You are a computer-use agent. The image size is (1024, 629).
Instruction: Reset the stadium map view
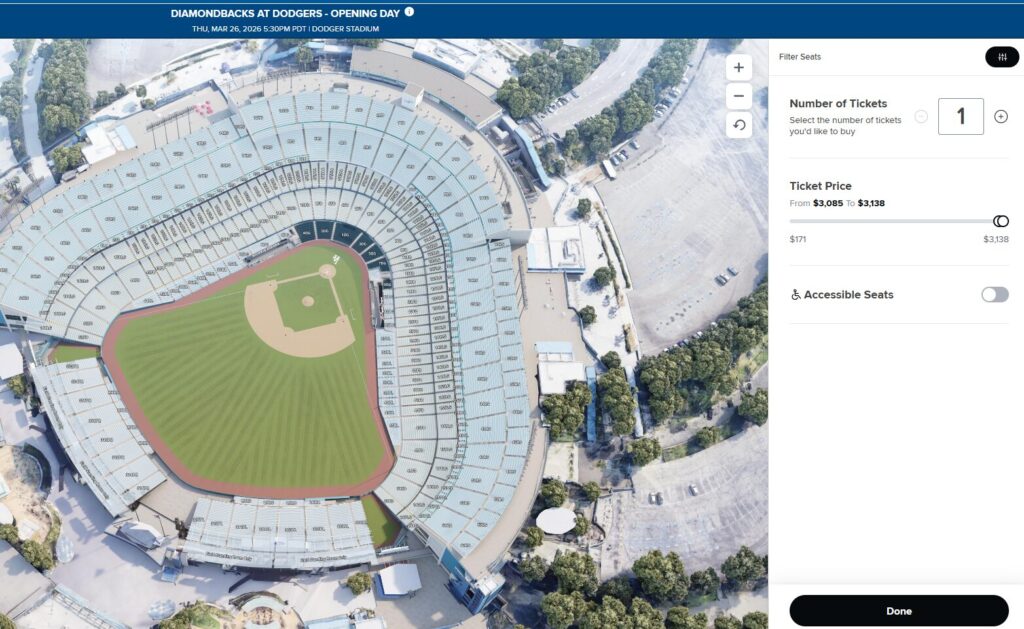[x=739, y=125]
